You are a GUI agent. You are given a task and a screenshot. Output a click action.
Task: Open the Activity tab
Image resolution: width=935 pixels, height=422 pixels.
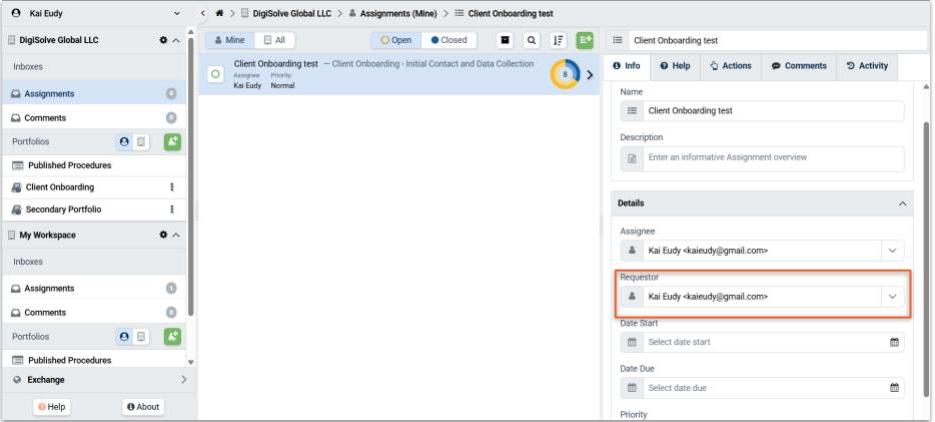[x=867, y=66]
